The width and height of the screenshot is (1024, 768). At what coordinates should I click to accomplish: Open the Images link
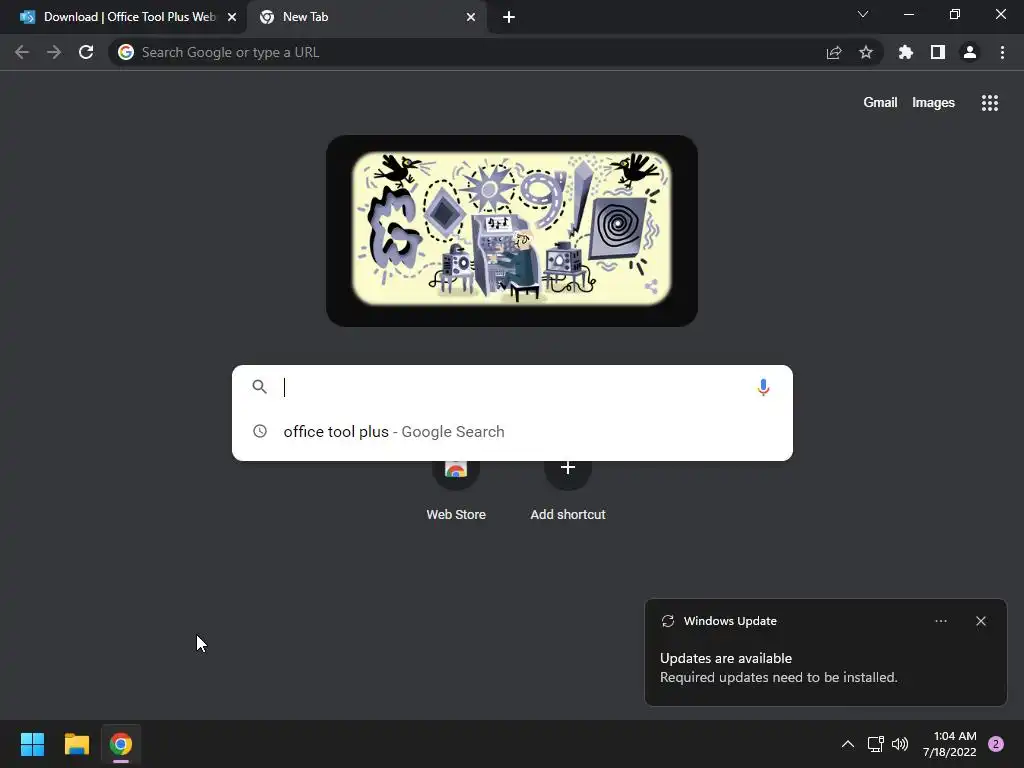click(x=933, y=103)
